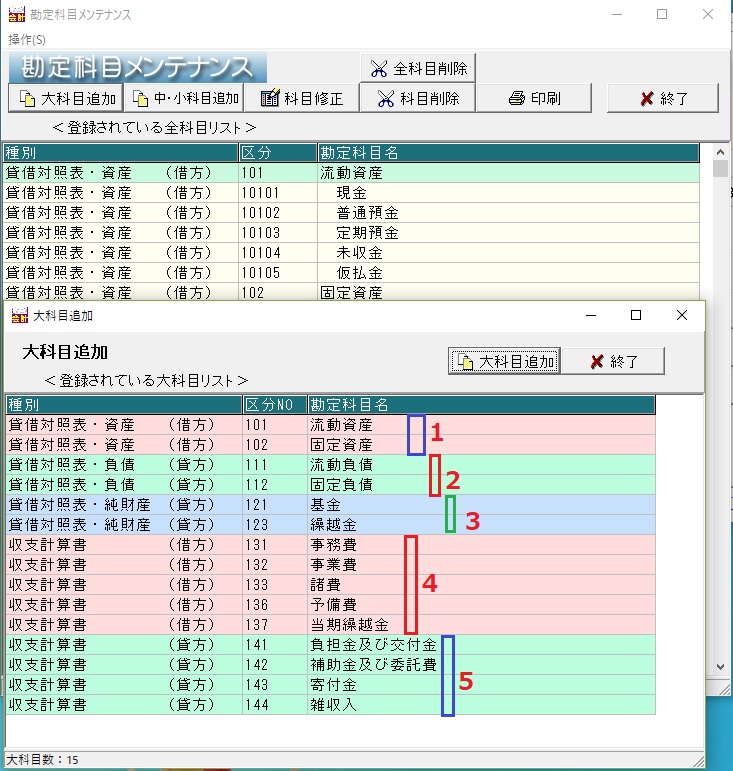
Task: Click code 10103 cell in main list
Action: tap(278, 233)
